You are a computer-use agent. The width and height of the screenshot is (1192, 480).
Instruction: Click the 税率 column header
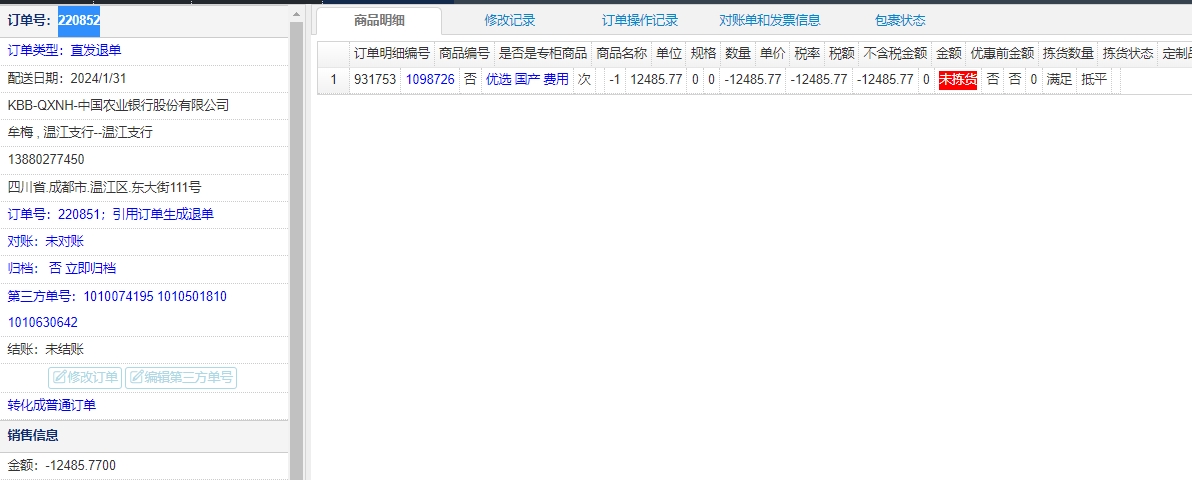coord(807,54)
